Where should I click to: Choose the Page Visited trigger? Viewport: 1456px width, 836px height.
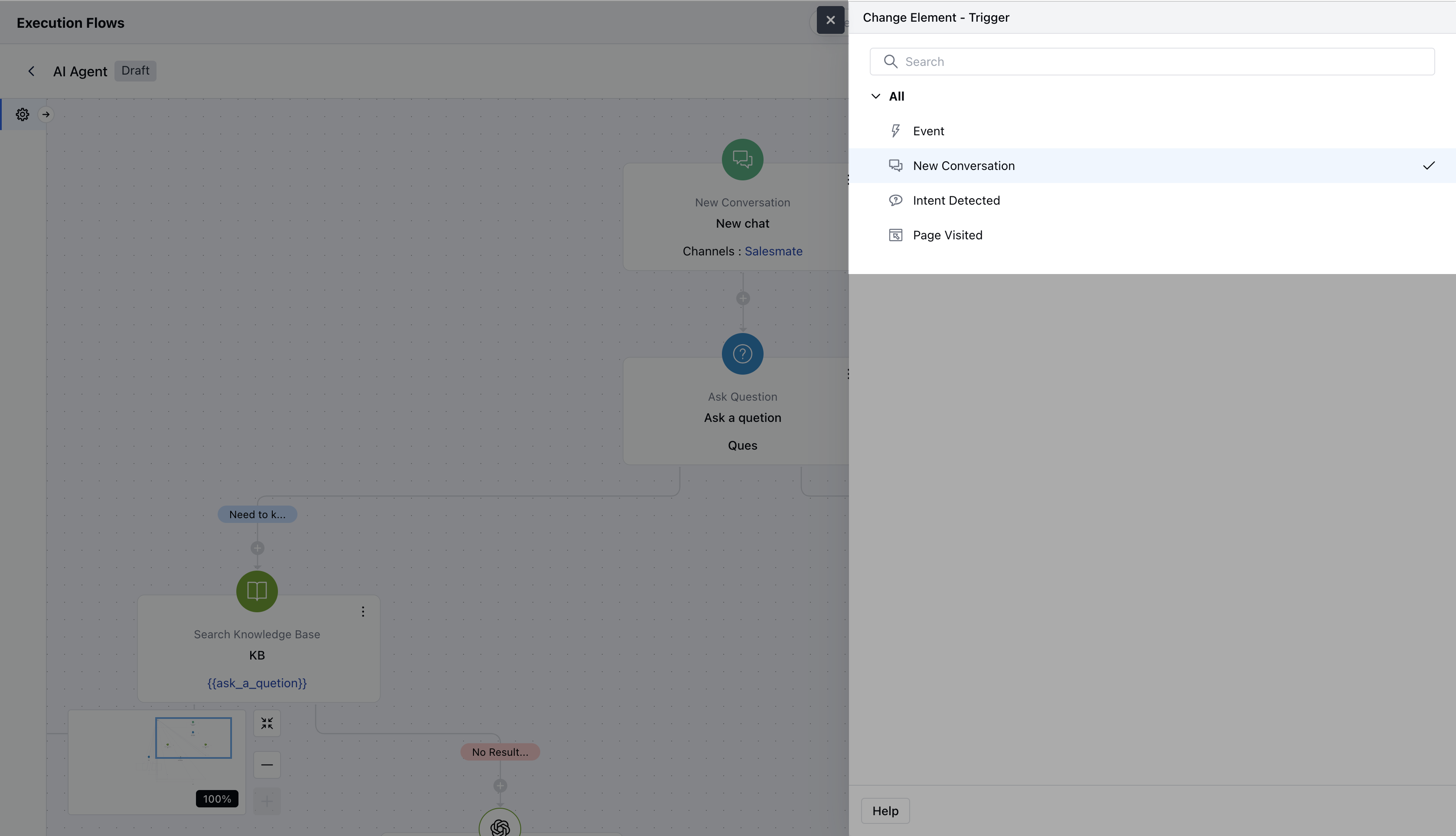(947, 235)
